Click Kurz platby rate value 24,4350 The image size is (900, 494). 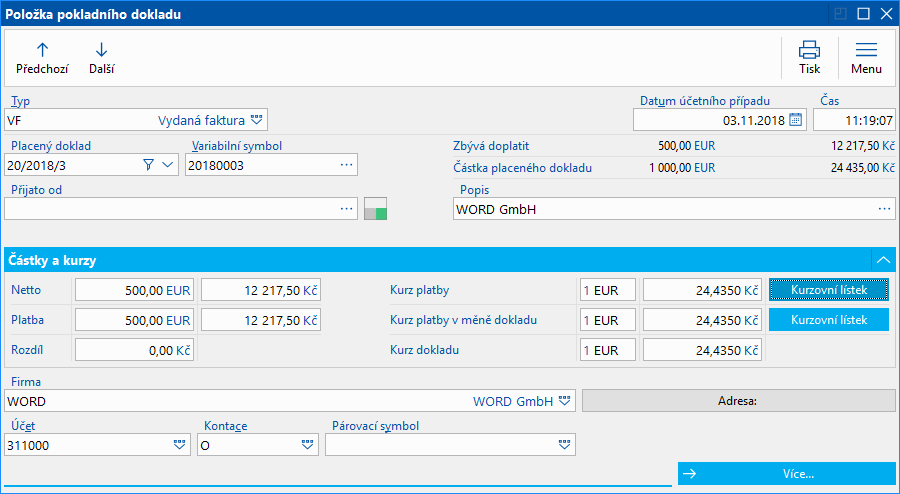coord(702,290)
